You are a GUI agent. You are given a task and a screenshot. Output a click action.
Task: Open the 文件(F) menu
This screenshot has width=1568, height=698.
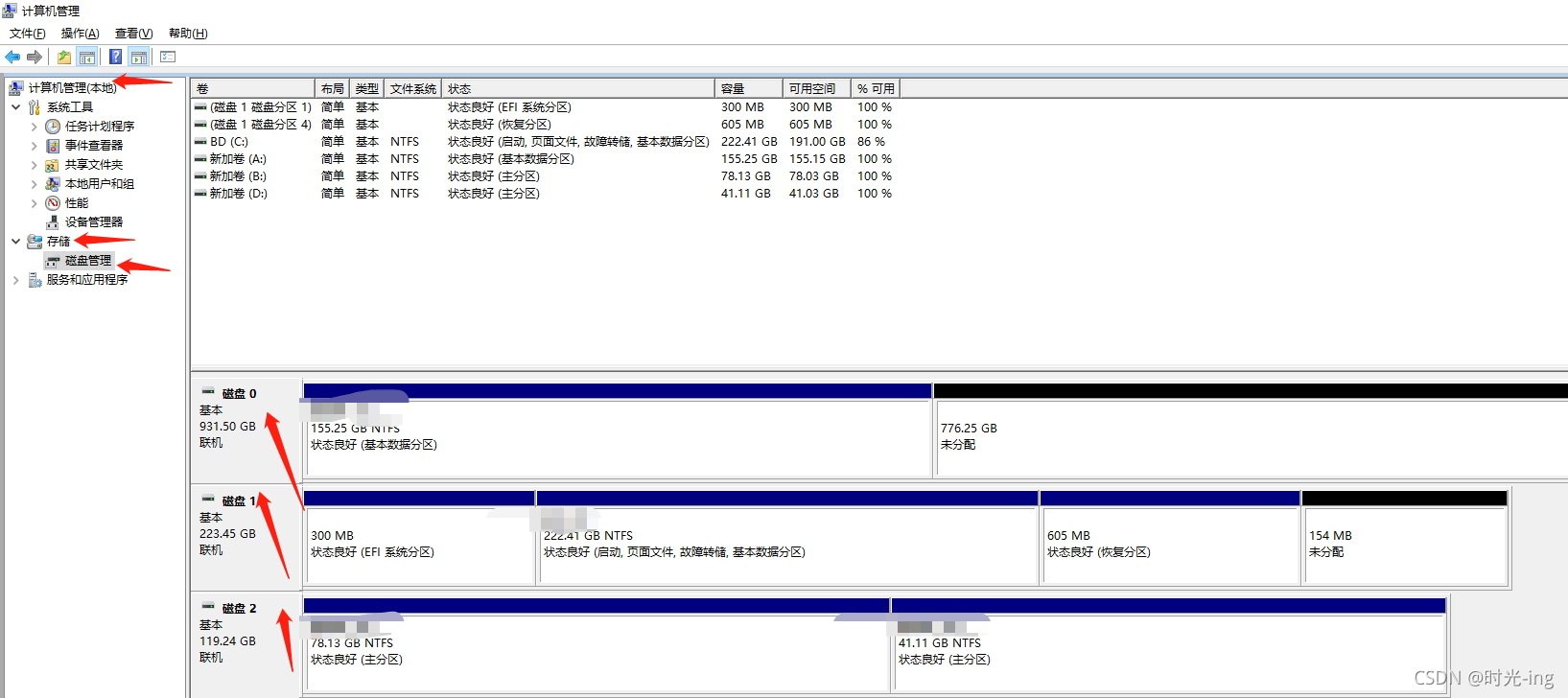tap(28, 34)
